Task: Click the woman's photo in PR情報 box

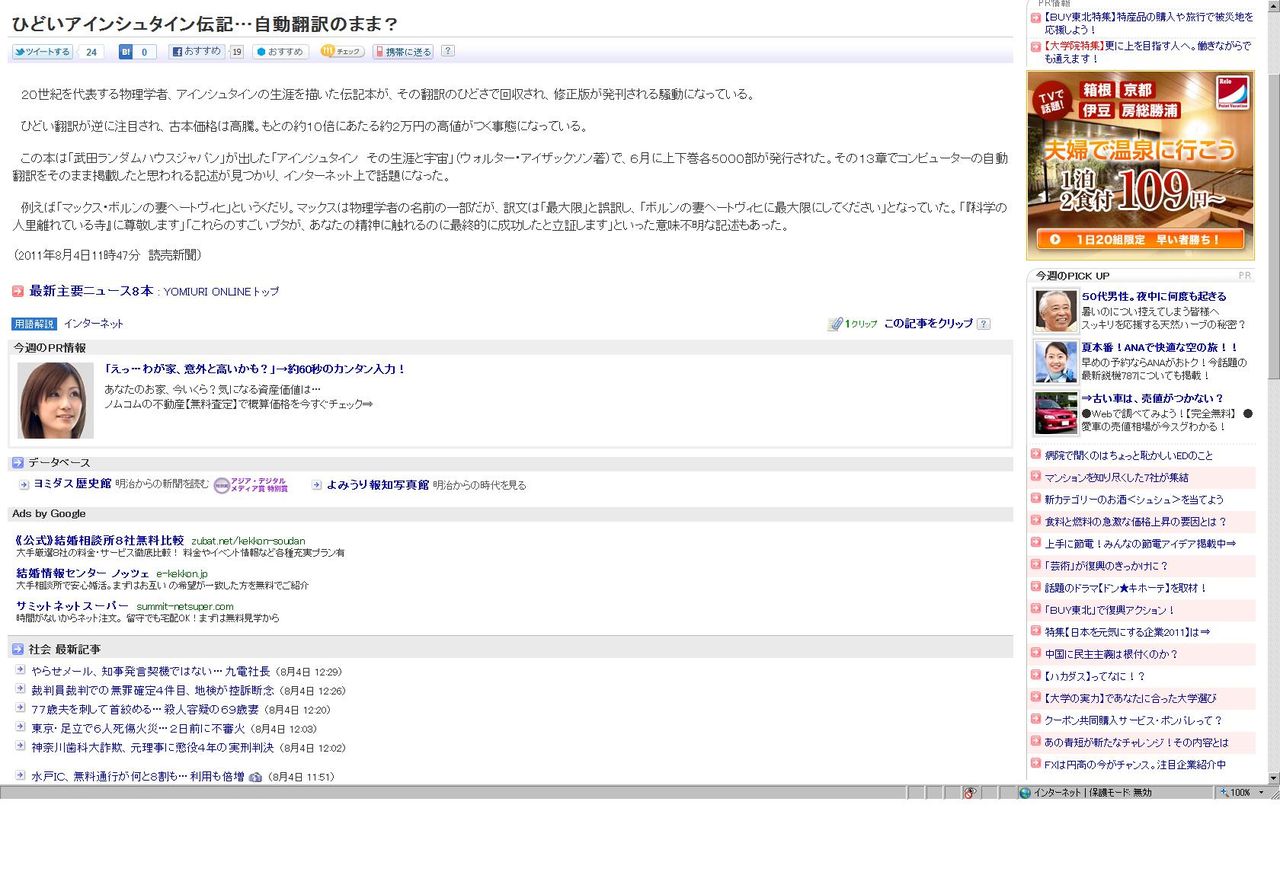Action: tap(56, 400)
